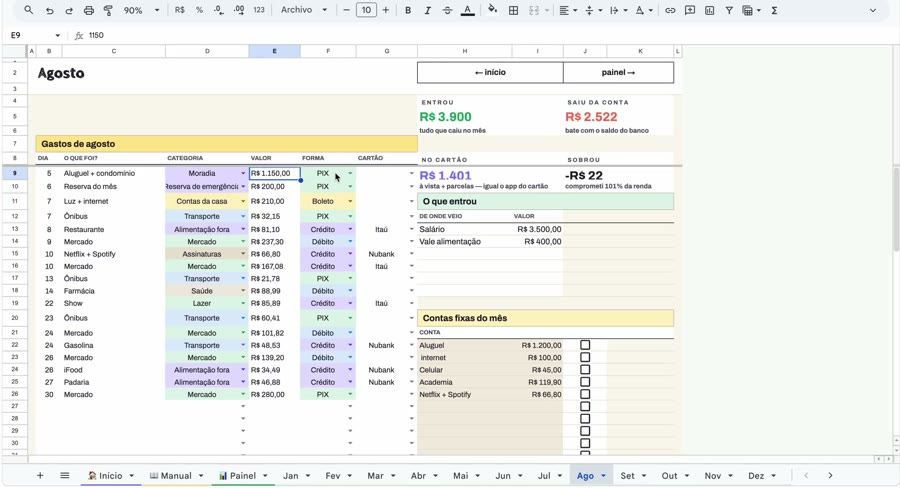This screenshot has height=488, width=900.
Task: Check the Netflix + Spotify bill checkbox
Action: pyautogui.click(x=585, y=394)
